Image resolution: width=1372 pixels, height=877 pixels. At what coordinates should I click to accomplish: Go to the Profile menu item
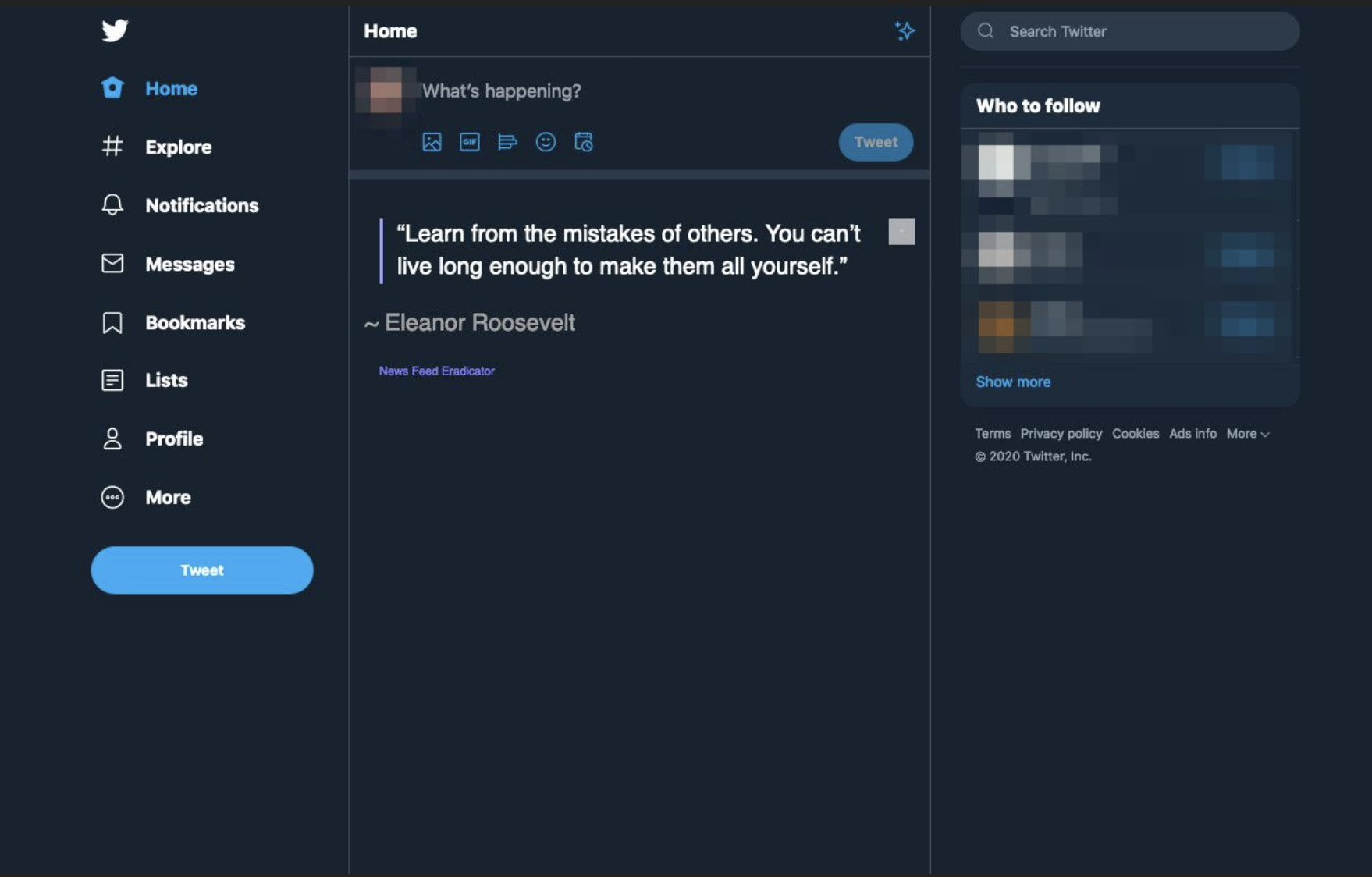[152, 438]
